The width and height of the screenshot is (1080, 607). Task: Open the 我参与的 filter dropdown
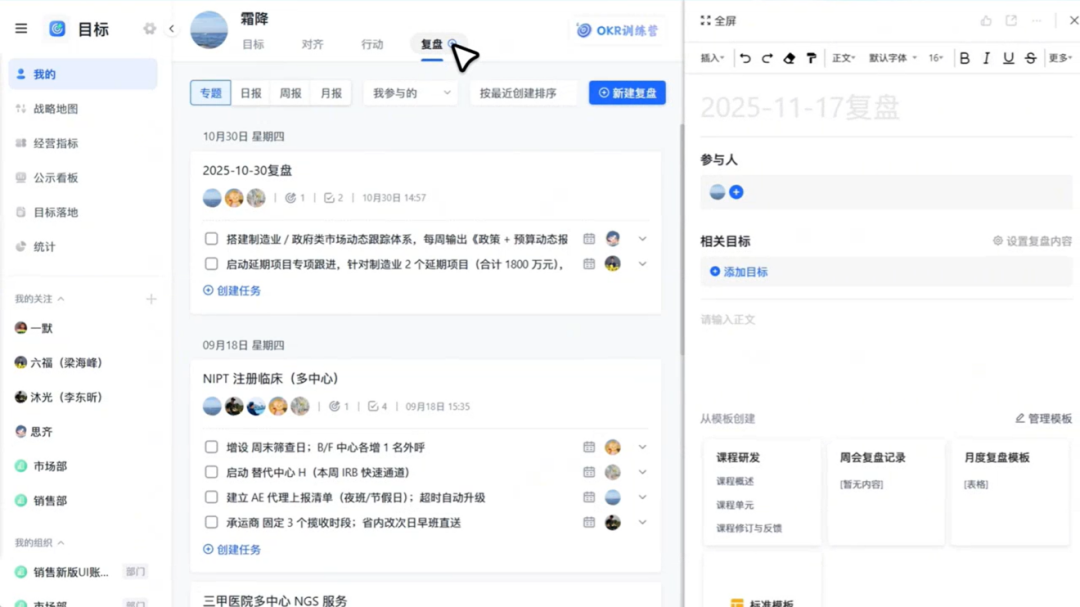pos(411,93)
